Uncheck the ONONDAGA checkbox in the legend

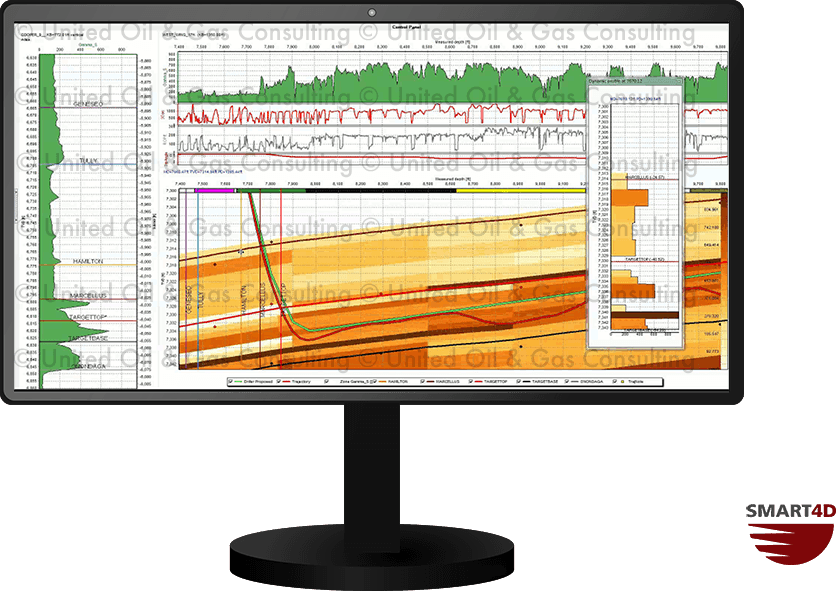tap(567, 383)
